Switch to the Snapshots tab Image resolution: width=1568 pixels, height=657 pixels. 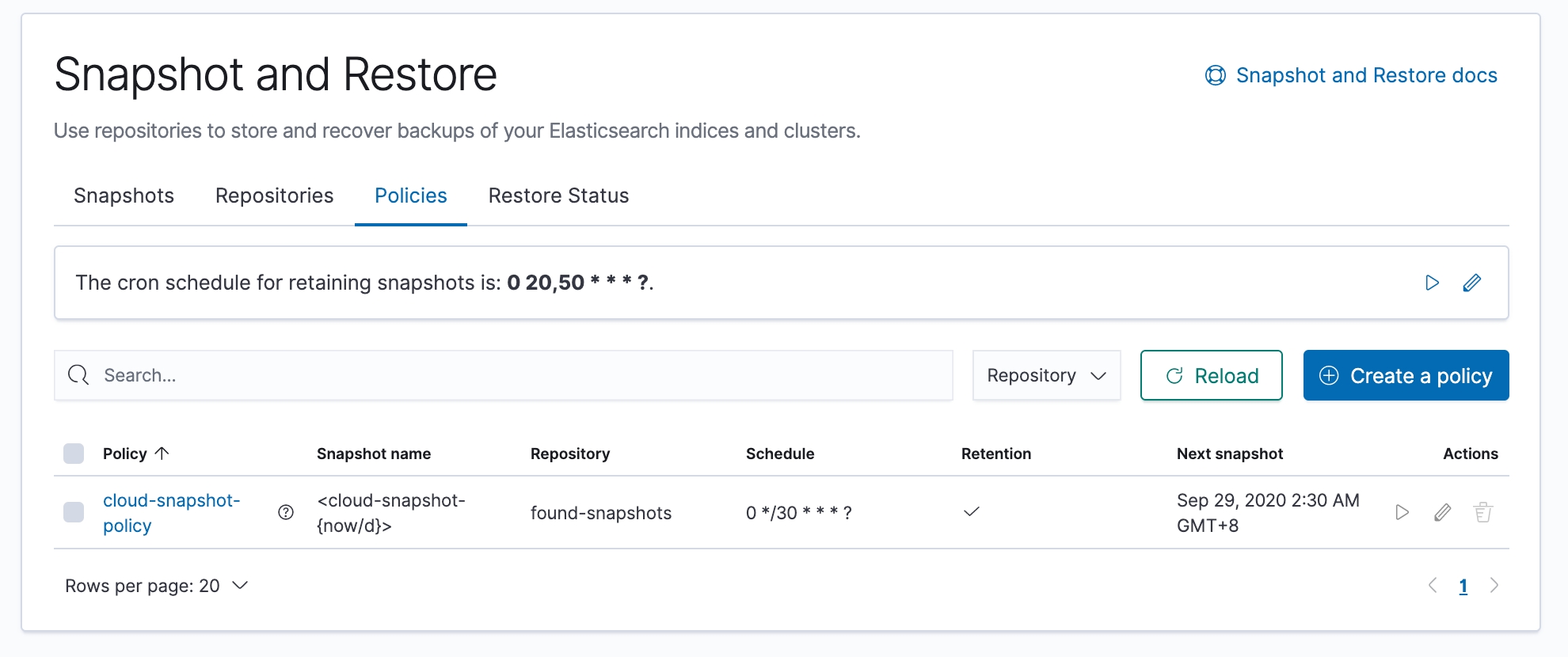click(x=124, y=196)
